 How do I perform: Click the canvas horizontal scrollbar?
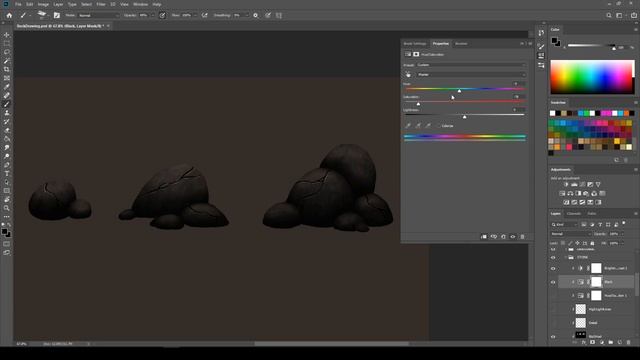pos(331,344)
